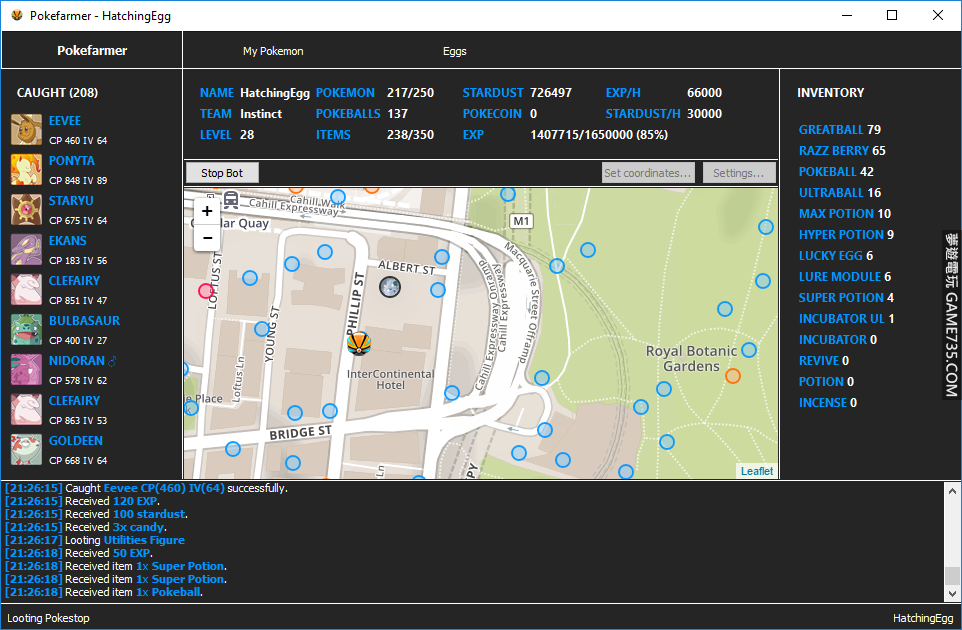Open the Settings... button
The width and height of the screenshot is (962, 630).
739,173
